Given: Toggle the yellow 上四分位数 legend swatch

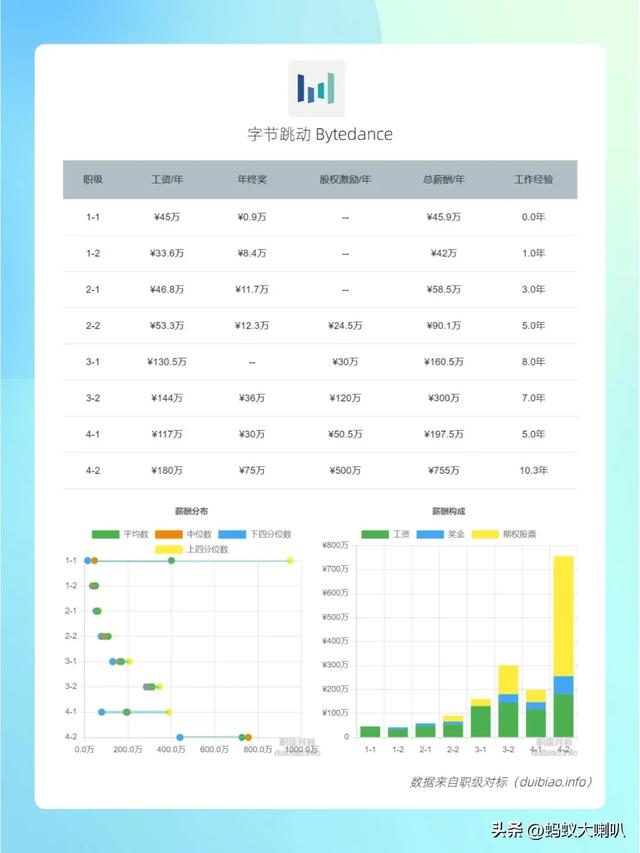Looking at the screenshot, I should click(x=169, y=549).
